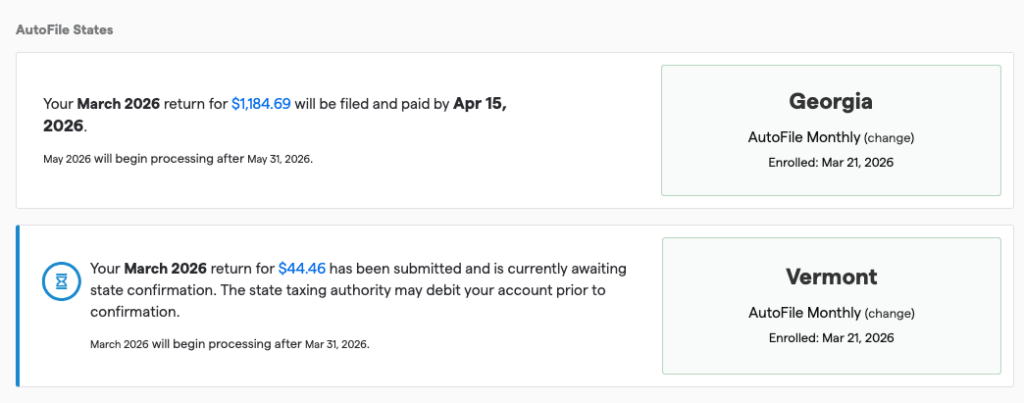Click the May 2026 processing note
Screen dimensions: 1024x403
pyautogui.click(x=178, y=158)
